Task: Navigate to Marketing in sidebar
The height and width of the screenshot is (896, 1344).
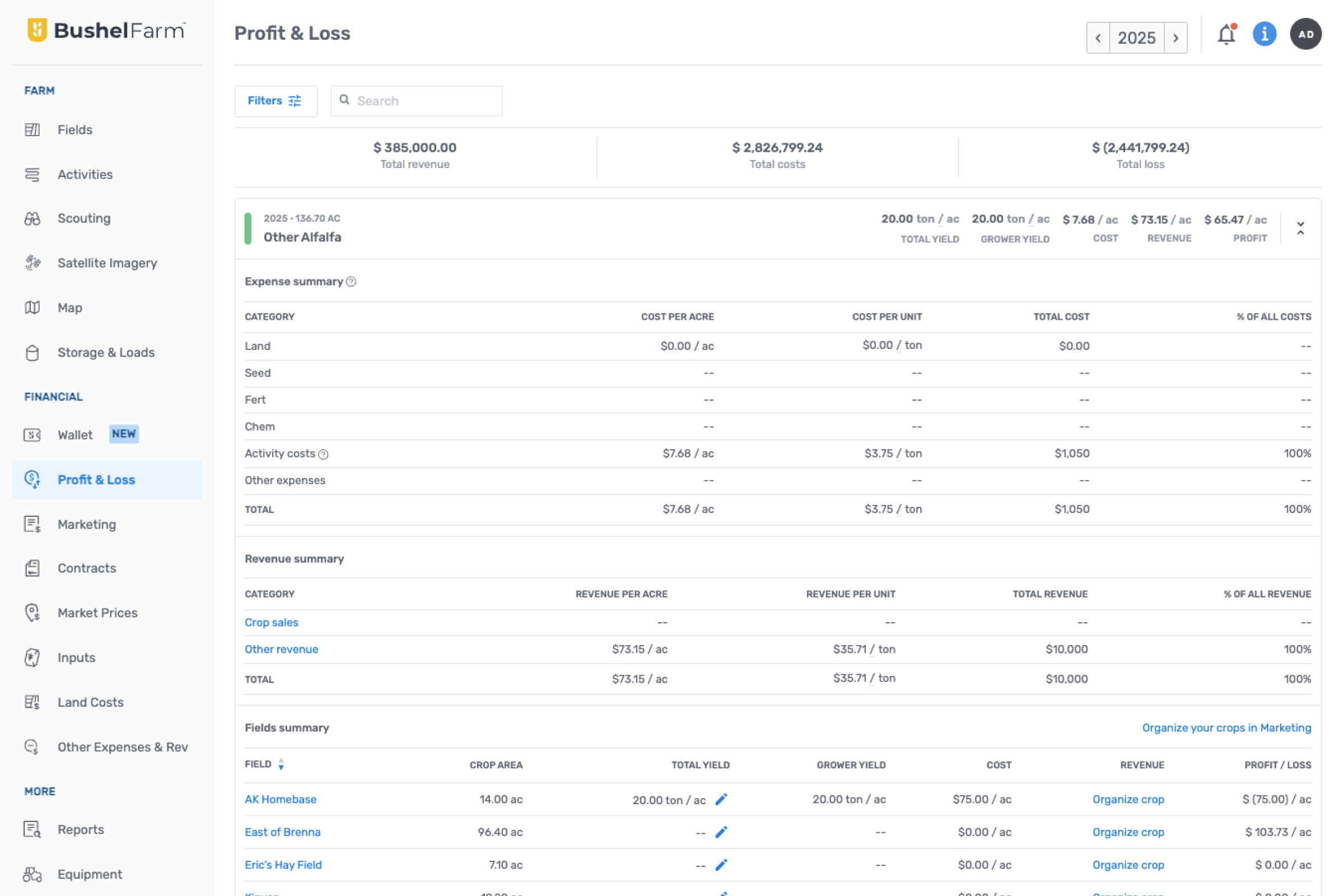Action: [86, 524]
